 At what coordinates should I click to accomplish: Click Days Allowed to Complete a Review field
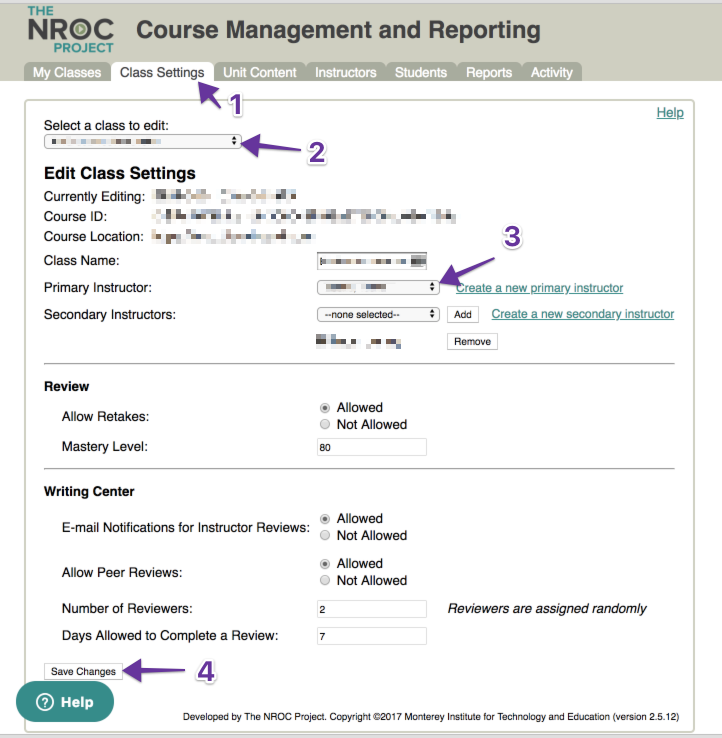click(x=372, y=636)
